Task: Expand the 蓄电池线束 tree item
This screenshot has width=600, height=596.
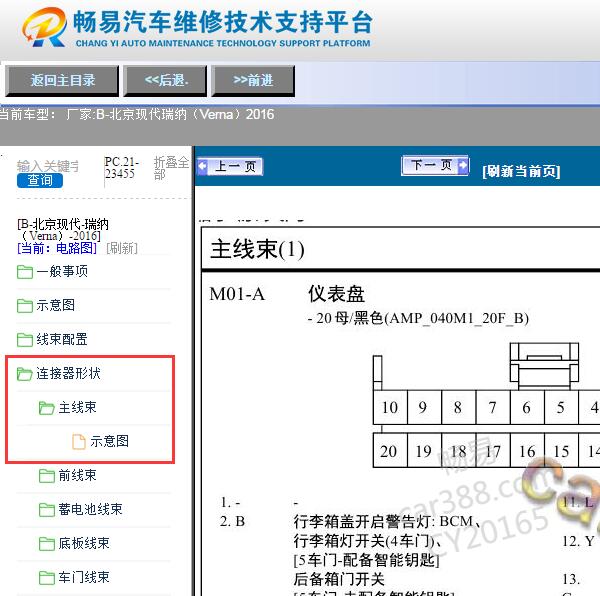Action: [x=90, y=509]
